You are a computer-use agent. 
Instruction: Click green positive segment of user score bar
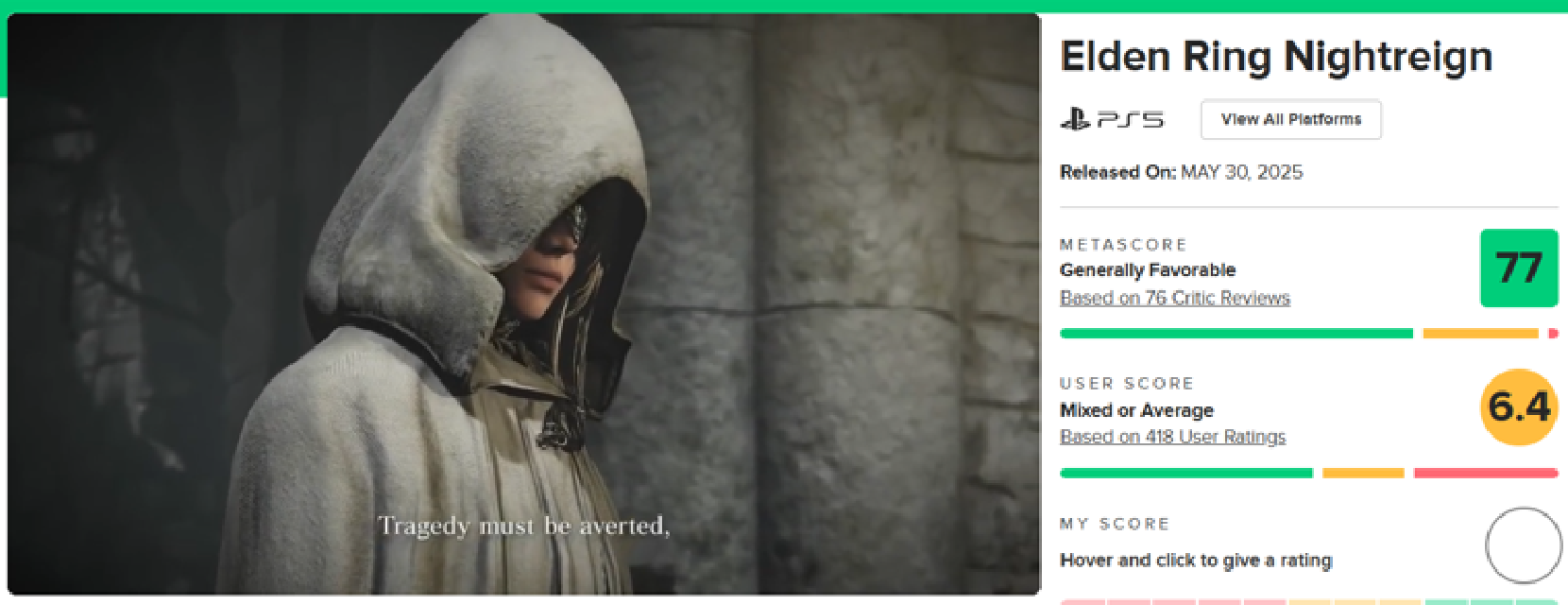point(1186,473)
